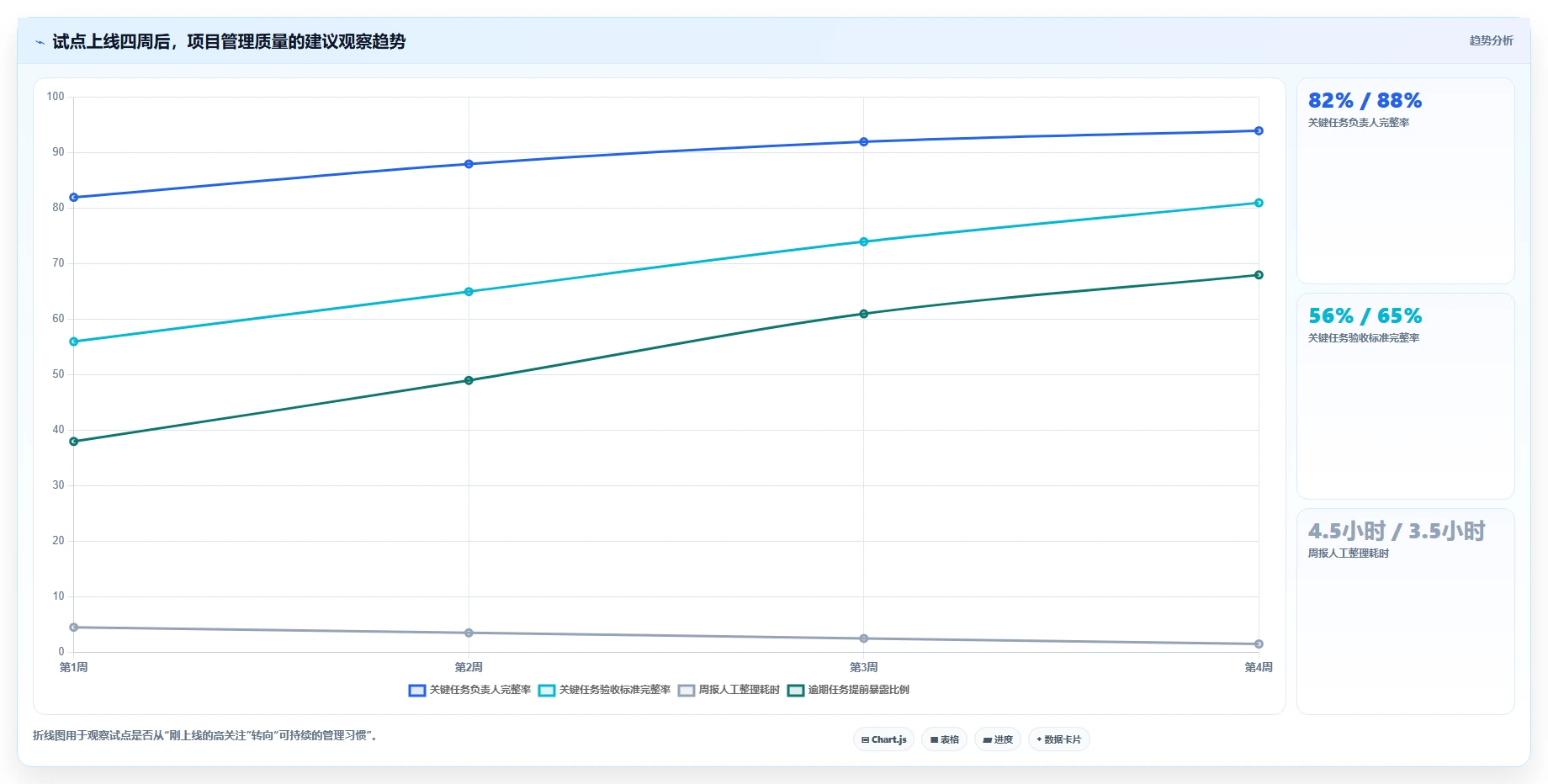The height and width of the screenshot is (784, 1548).
Task: Toggle the 关键任务验收标准完整率 legend label
Action: click(x=615, y=690)
